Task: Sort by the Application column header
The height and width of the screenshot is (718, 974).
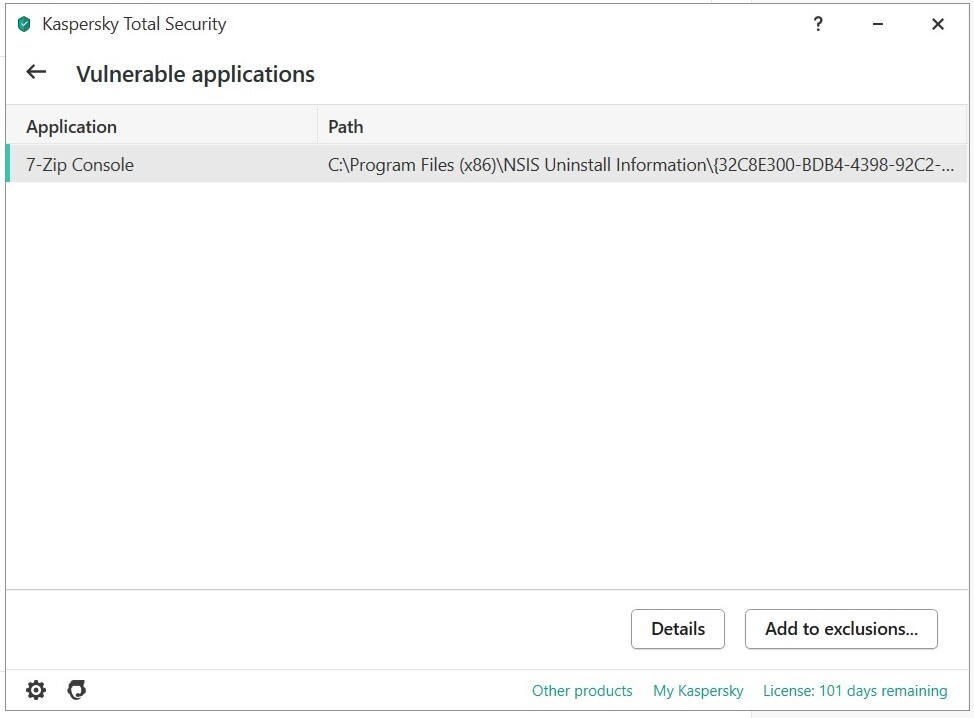Action: pos(71,127)
